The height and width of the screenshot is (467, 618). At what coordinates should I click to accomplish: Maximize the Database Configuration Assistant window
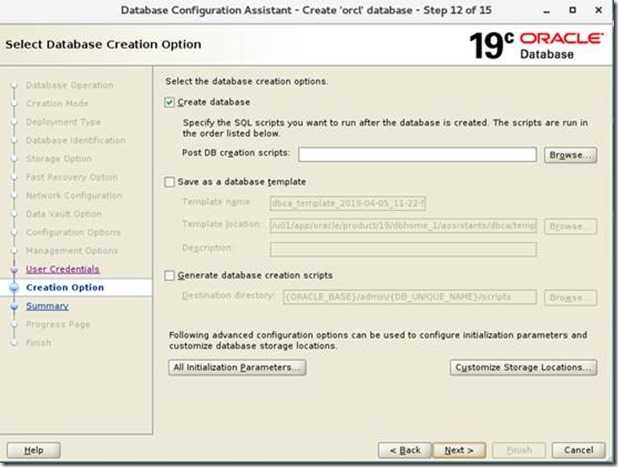click(573, 10)
